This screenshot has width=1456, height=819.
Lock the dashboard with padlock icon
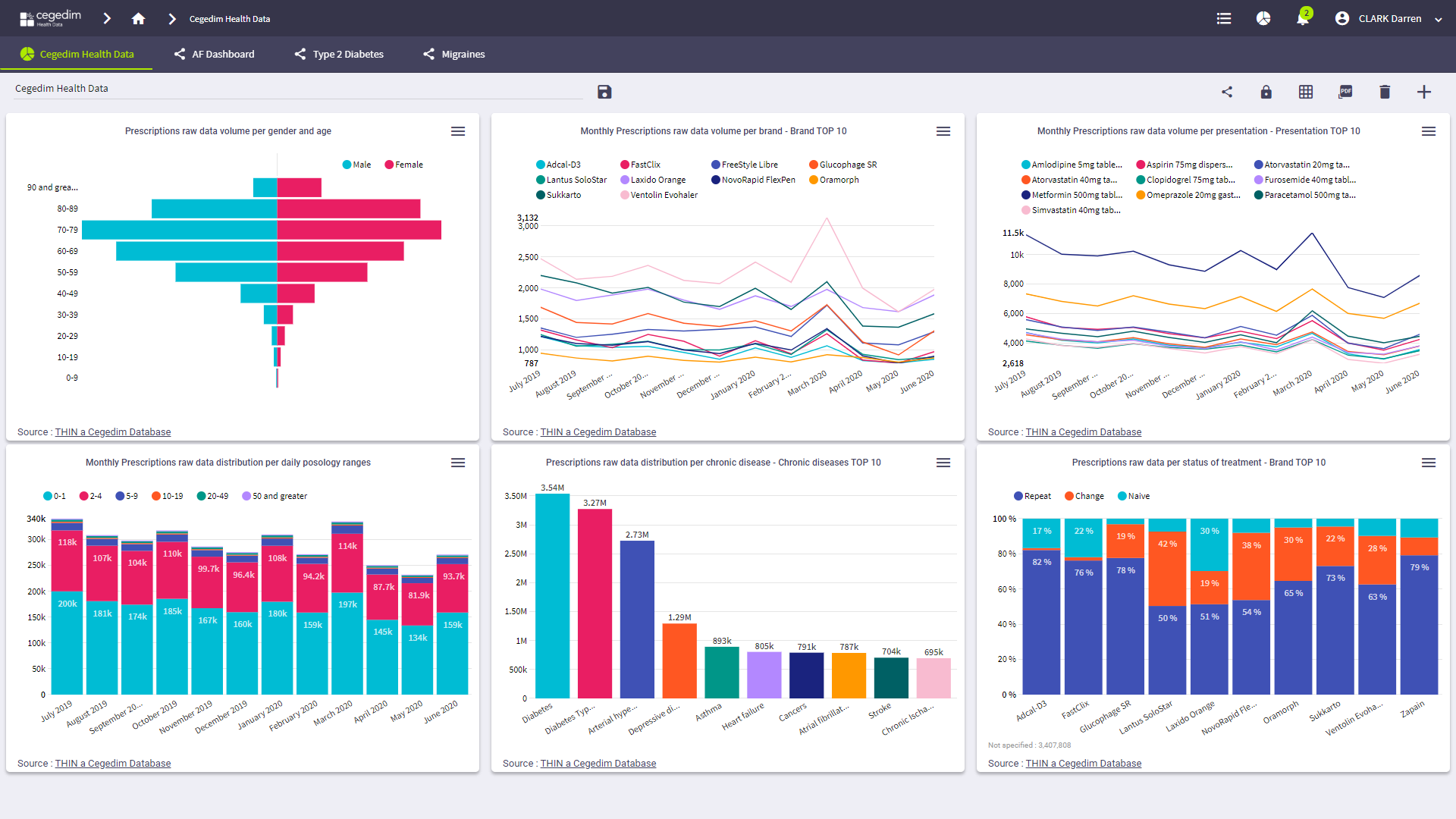tap(1266, 92)
